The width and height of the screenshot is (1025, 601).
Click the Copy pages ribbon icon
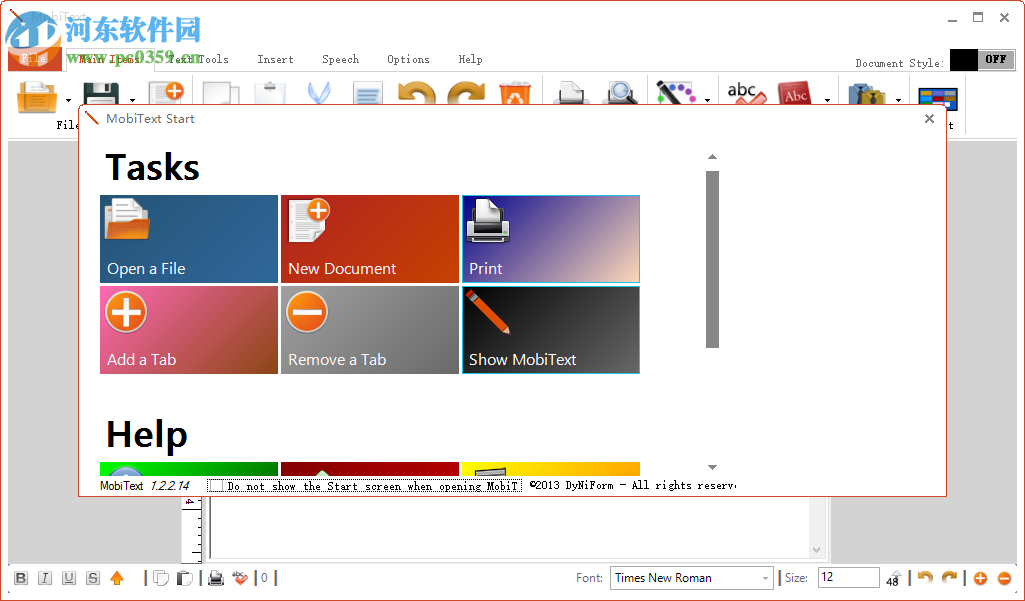click(x=220, y=93)
